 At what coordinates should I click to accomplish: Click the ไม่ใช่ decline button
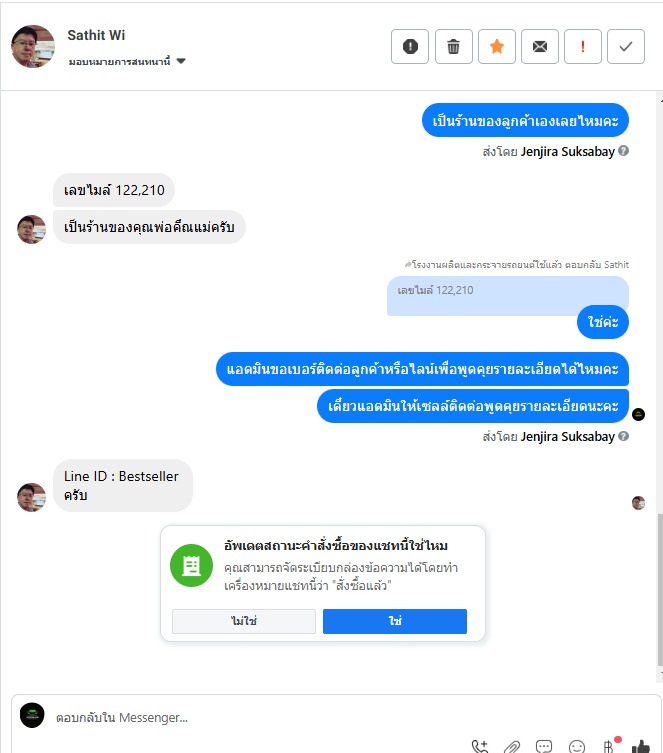[244, 621]
